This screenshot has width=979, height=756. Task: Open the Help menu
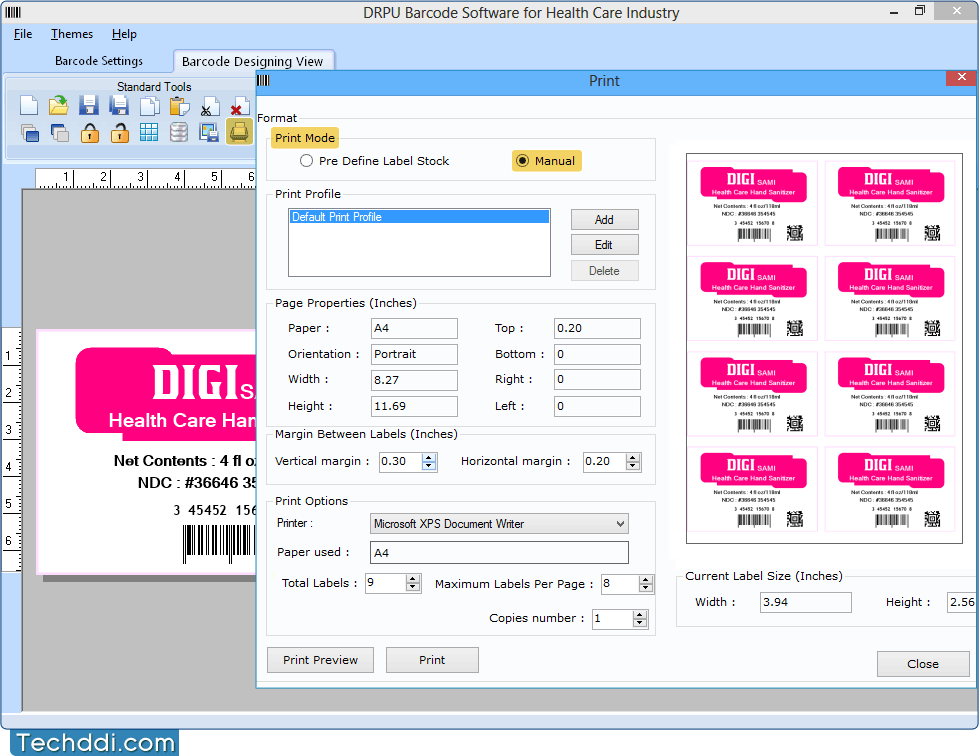[124, 34]
